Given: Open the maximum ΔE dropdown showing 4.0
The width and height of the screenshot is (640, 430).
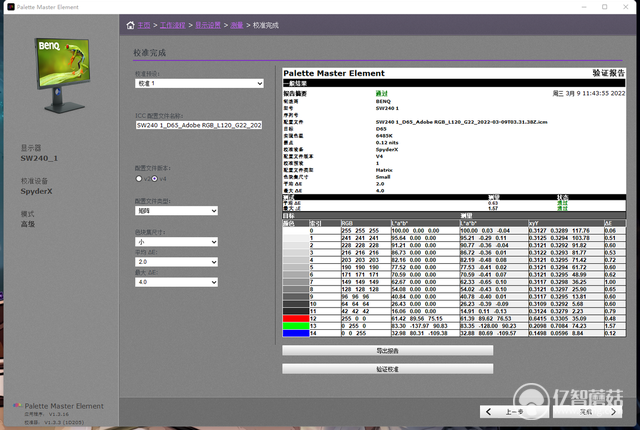Looking at the screenshot, I should [x=176, y=282].
